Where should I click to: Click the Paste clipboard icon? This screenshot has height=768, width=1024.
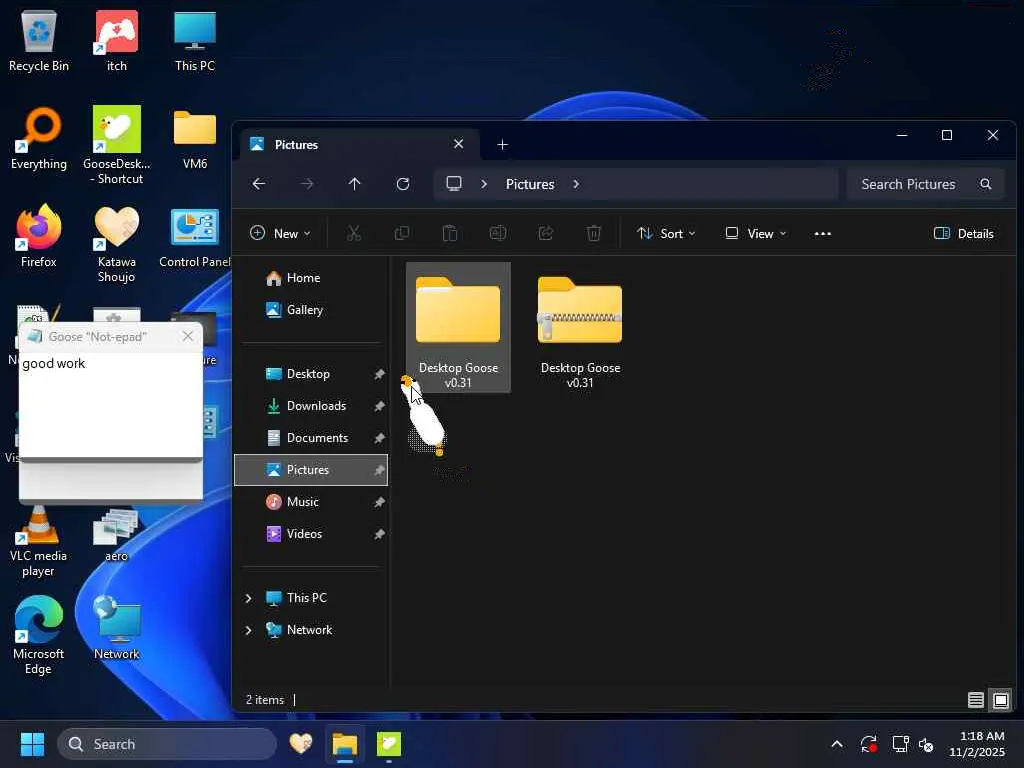click(449, 233)
